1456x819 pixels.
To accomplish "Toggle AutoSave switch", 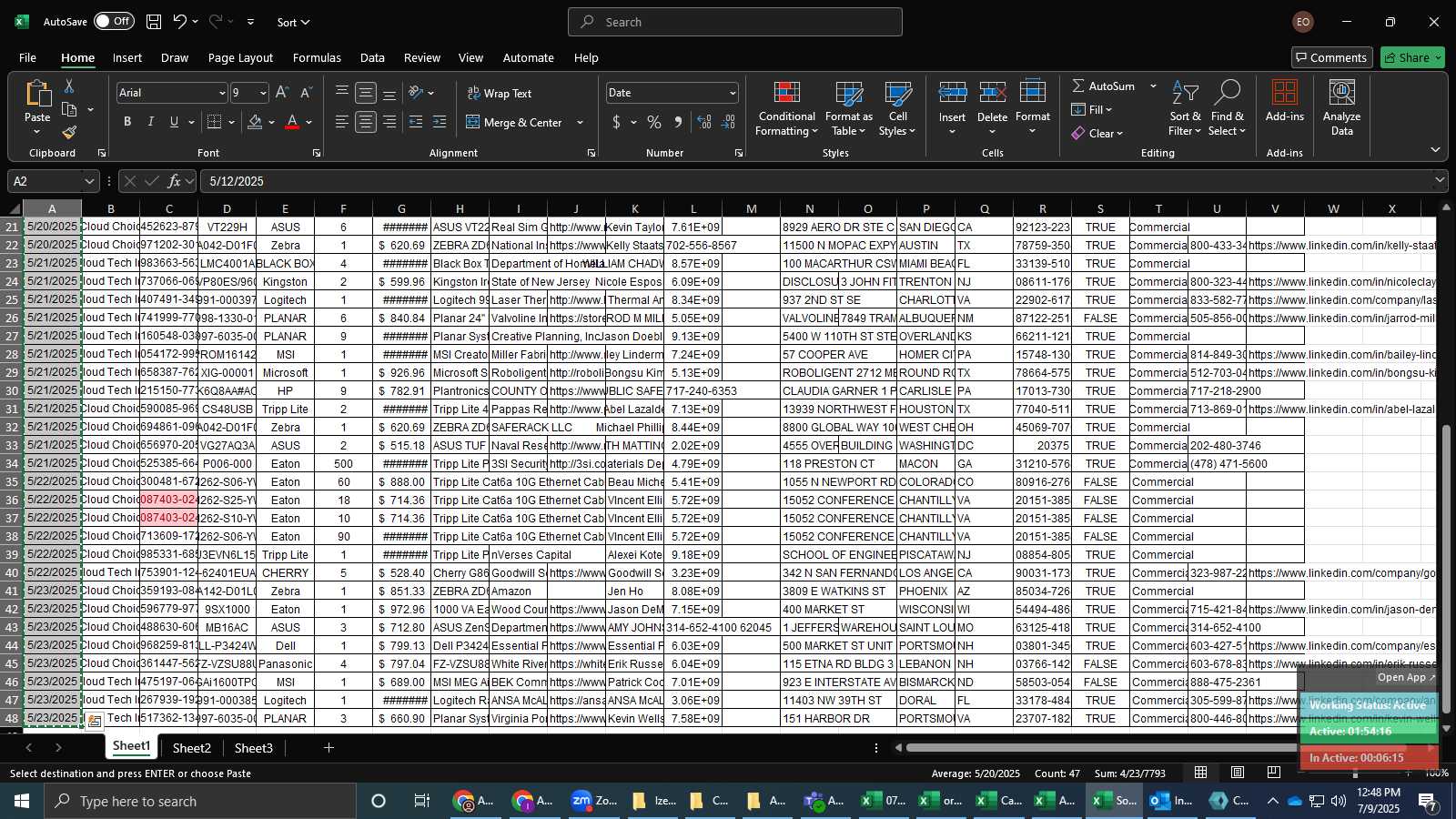I will (114, 21).
